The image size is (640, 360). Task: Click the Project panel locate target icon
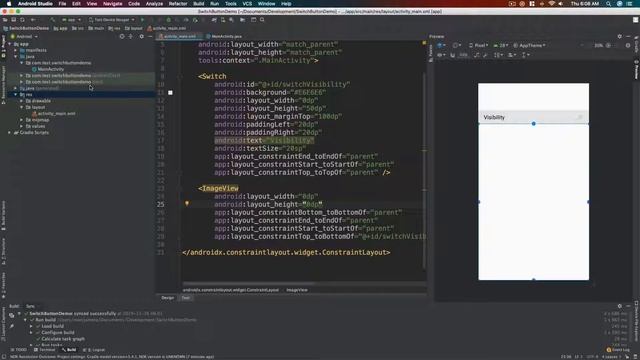(x=122, y=36)
